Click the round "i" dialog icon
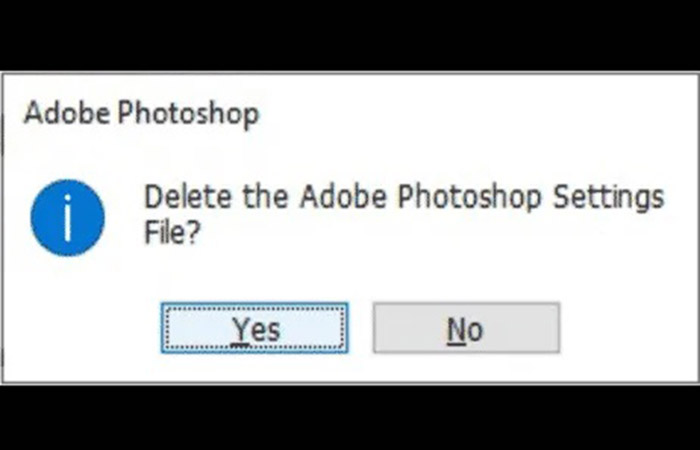This screenshot has width=700, height=450. [x=67, y=217]
